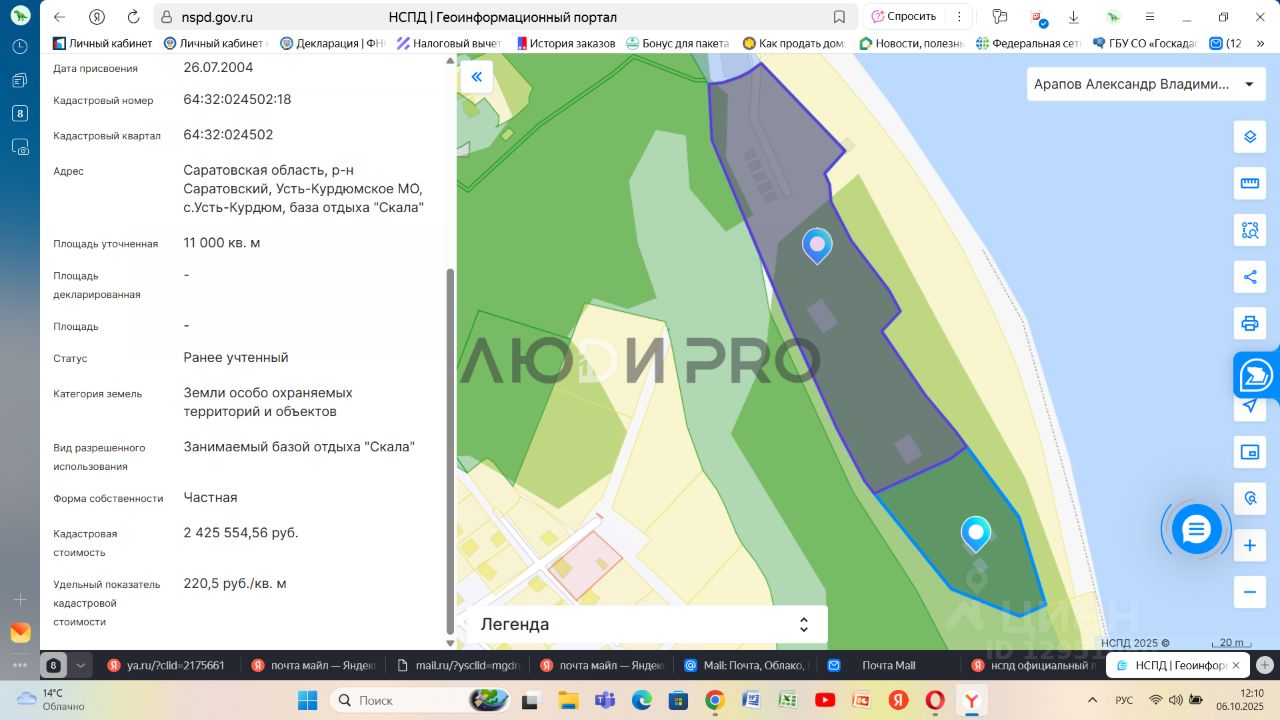Share the current map view
The image size is (1280, 720).
(x=1250, y=277)
